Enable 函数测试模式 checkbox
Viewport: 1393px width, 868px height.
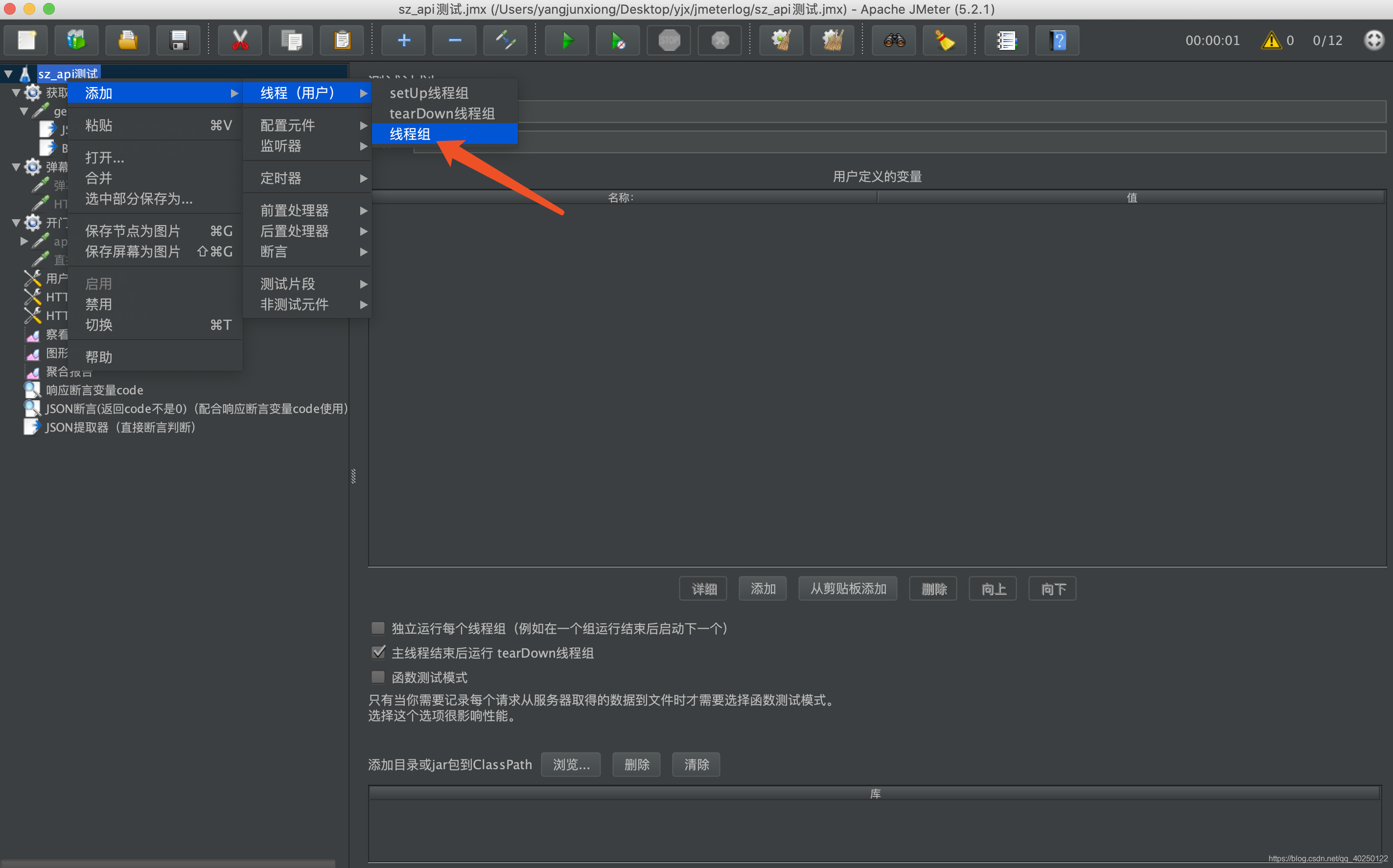(378, 677)
